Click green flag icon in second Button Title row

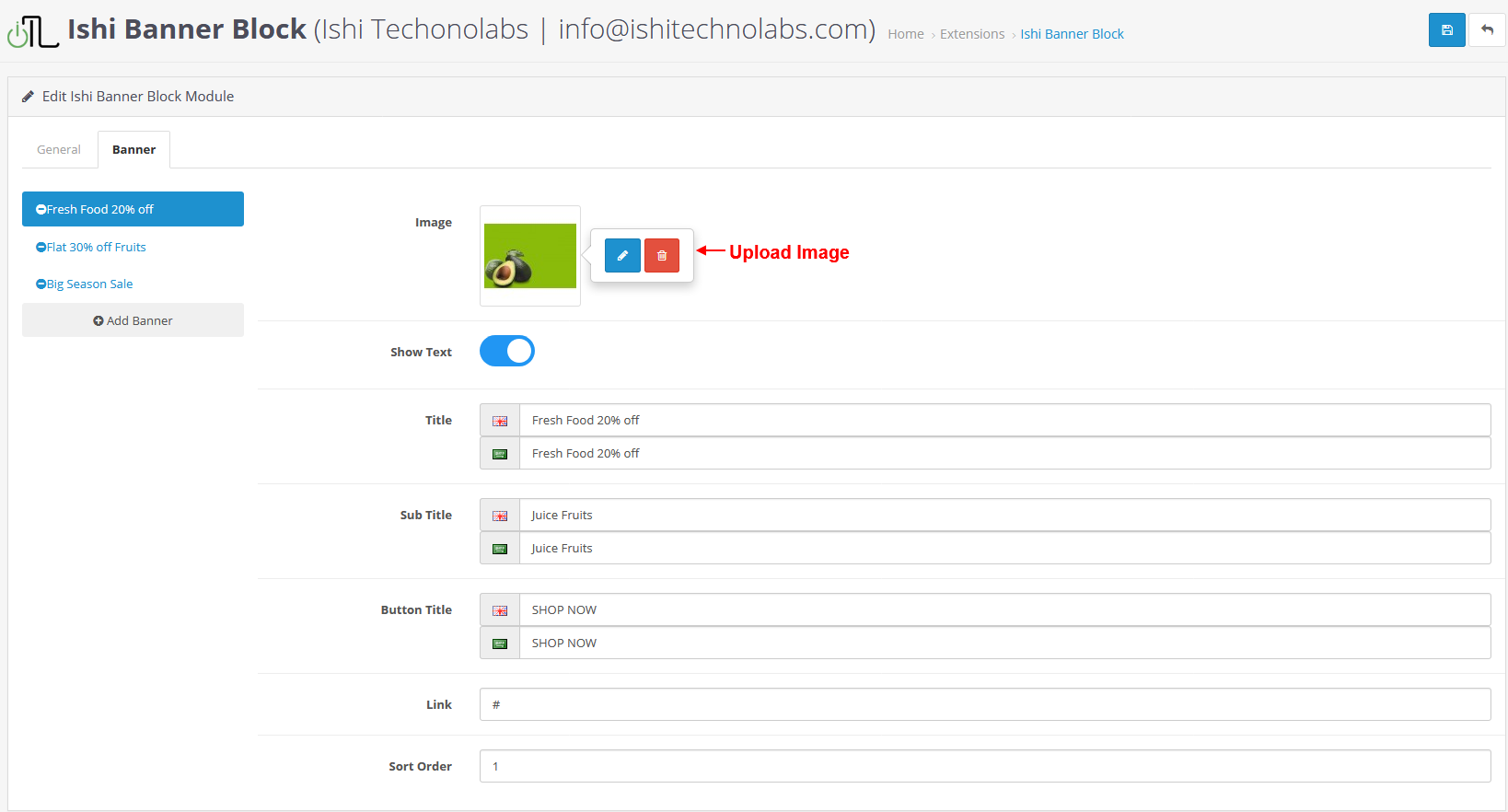pos(500,644)
